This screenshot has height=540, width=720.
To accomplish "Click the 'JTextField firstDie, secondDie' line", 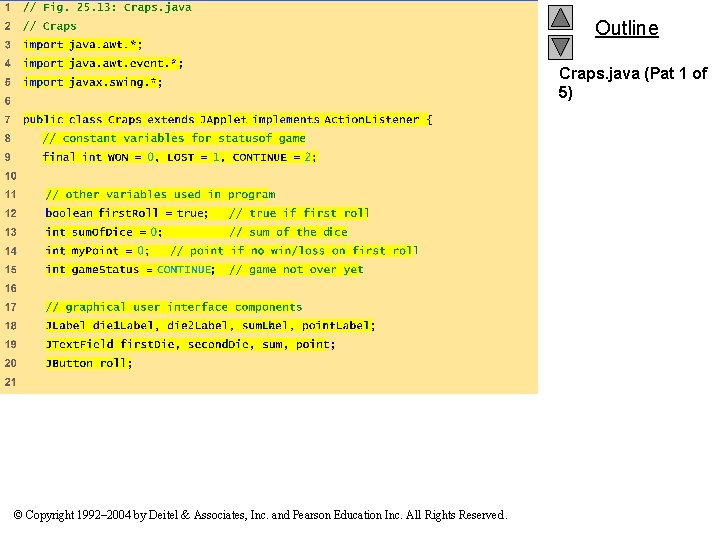I will click(190, 344).
